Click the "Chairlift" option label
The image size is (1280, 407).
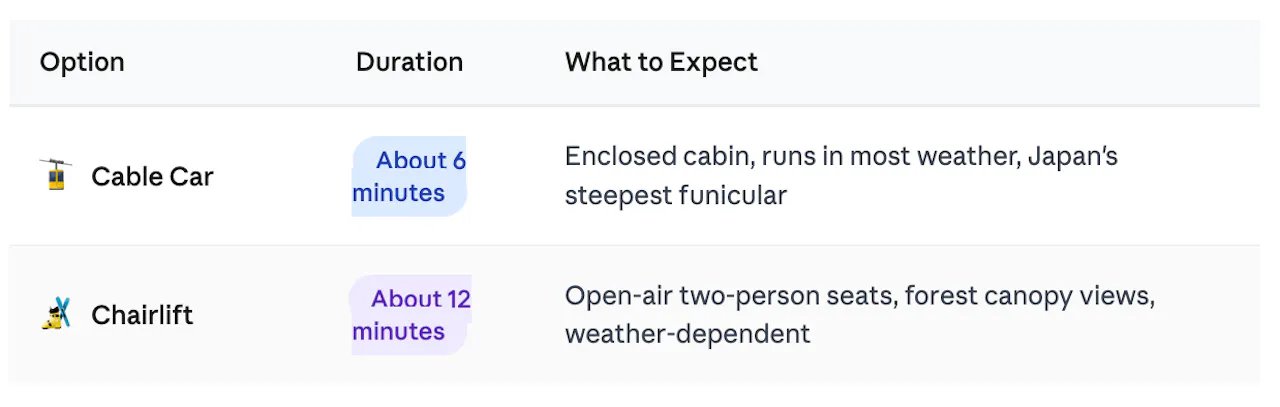pos(142,316)
